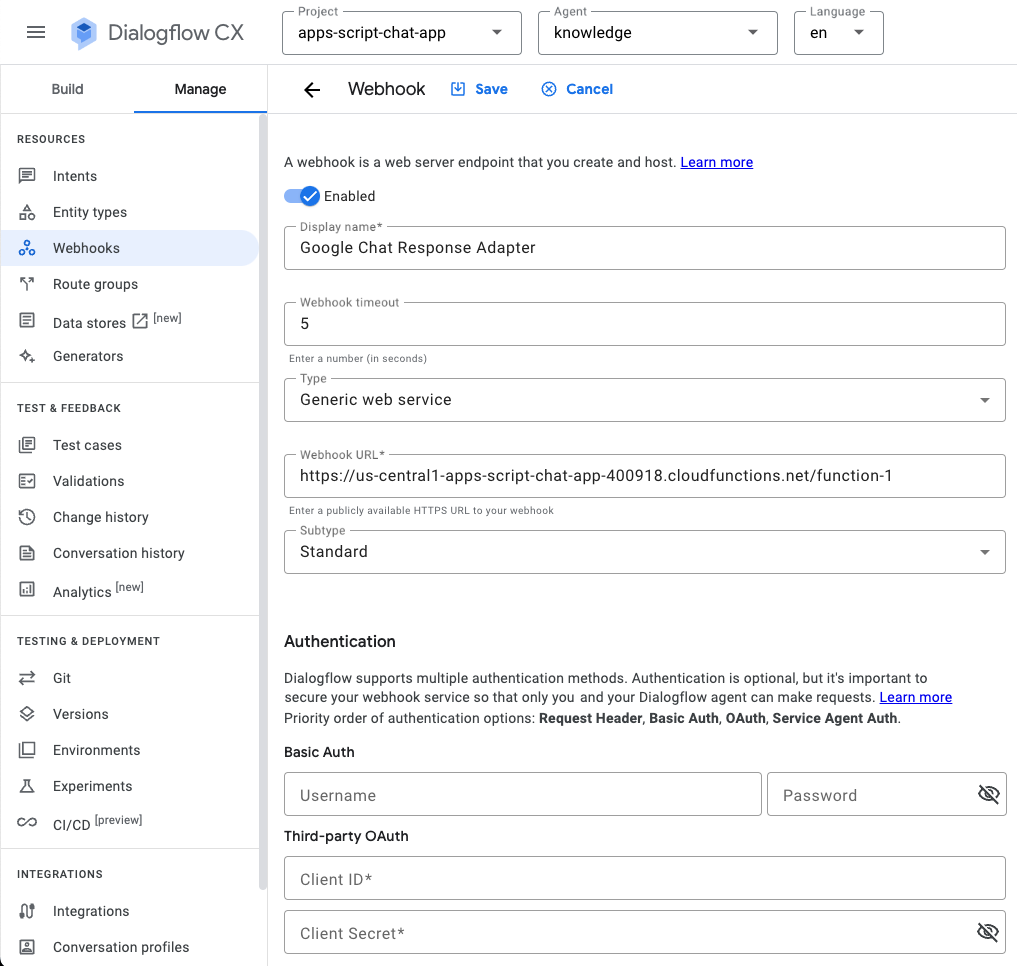Click the Entity types icon
Viewport: 1017px width, 966px height.
[x=27, y=212]
